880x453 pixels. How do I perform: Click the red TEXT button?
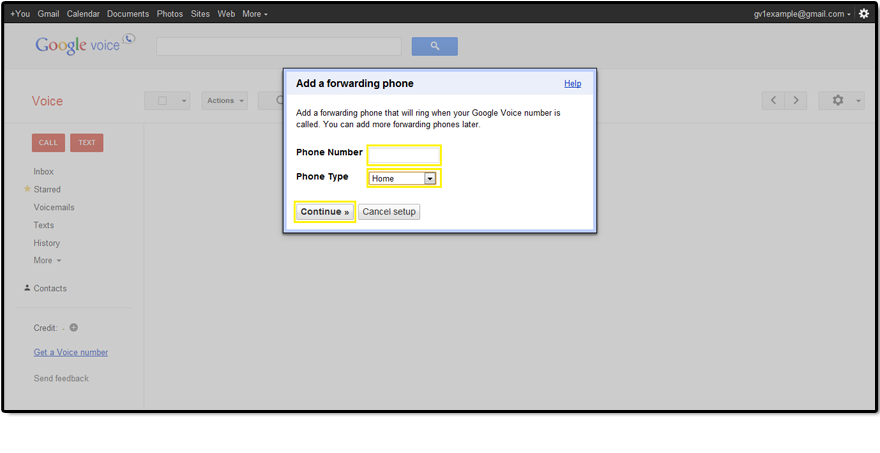tap(87, 143)
